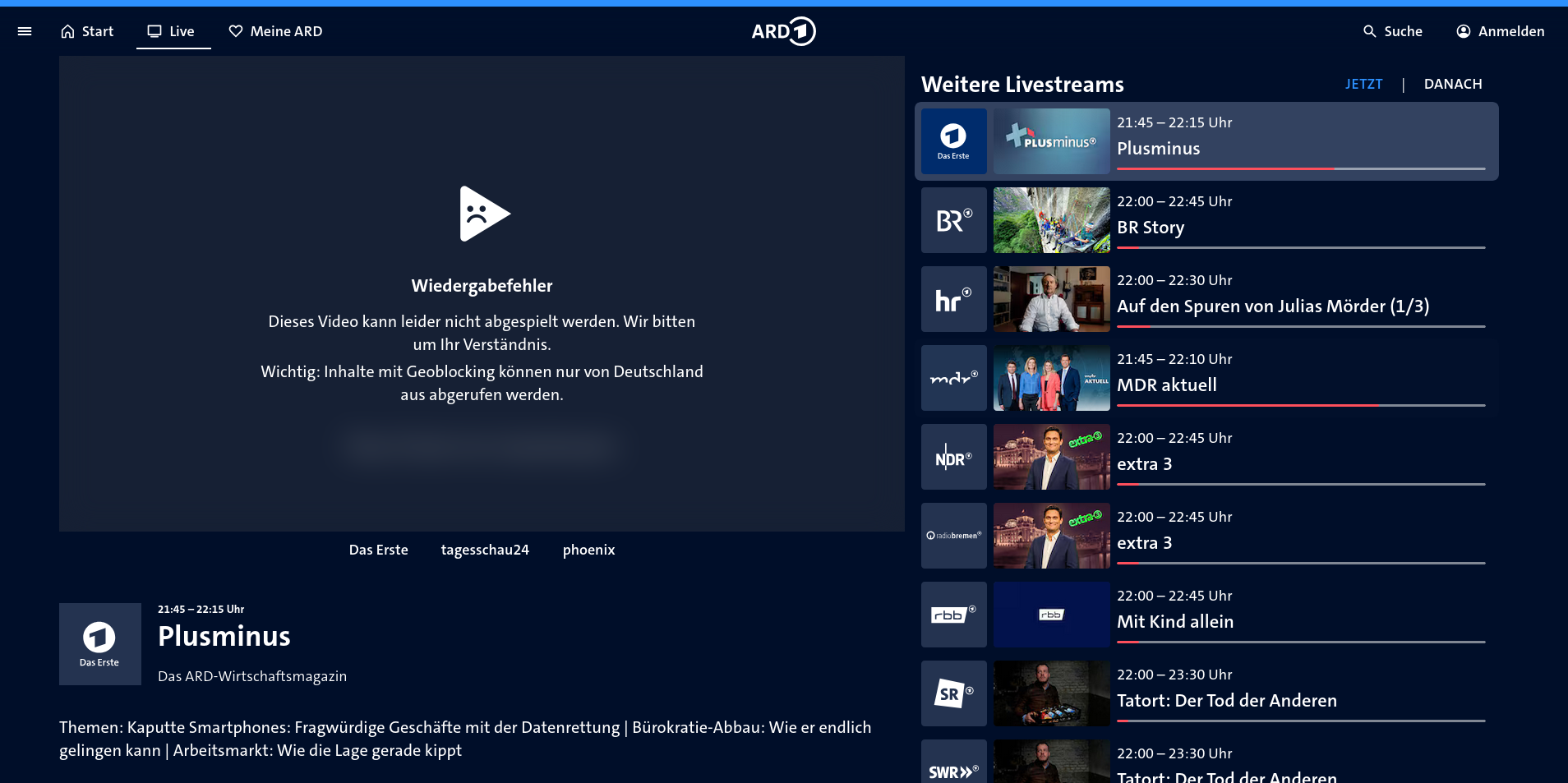Open the NDR extra 3 thumbnail
This screenshot has height=783, width=1568.
click(1052, 457)
